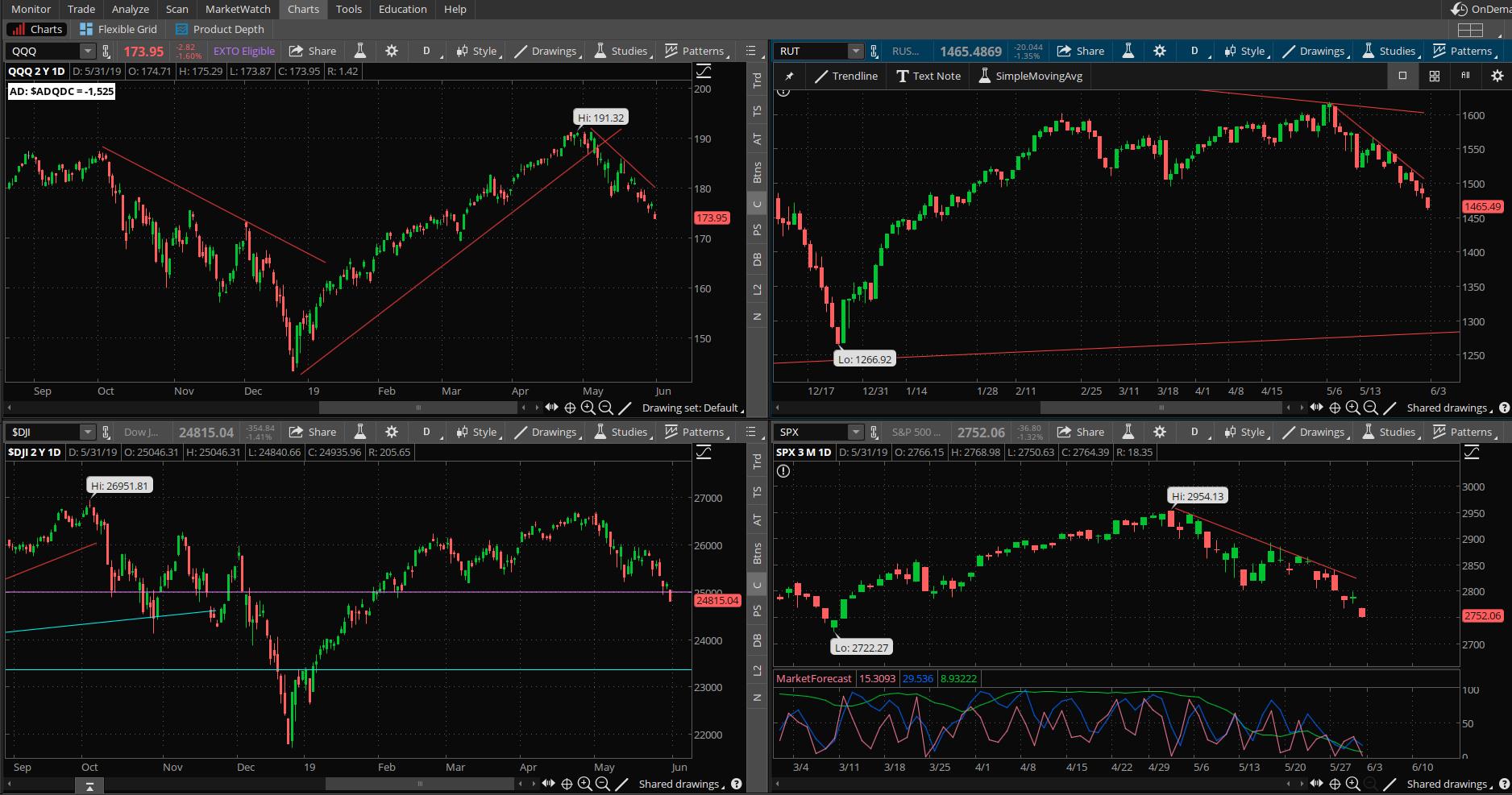Click the pin icon in RUT drawing toolbar
This screenshot has height=795, width=1512.
(789, 76)
